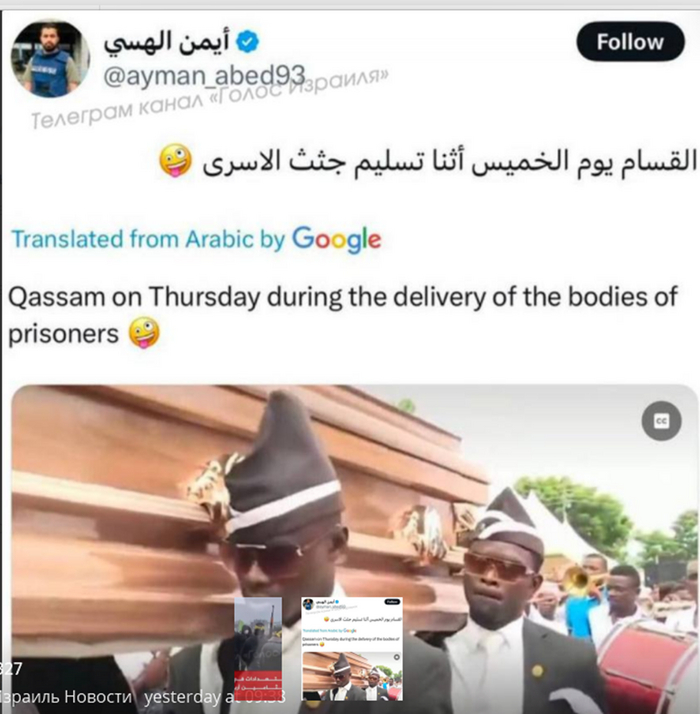
Task: Click the @ayman_abed93 handle
Action: [x=204, y=75]
